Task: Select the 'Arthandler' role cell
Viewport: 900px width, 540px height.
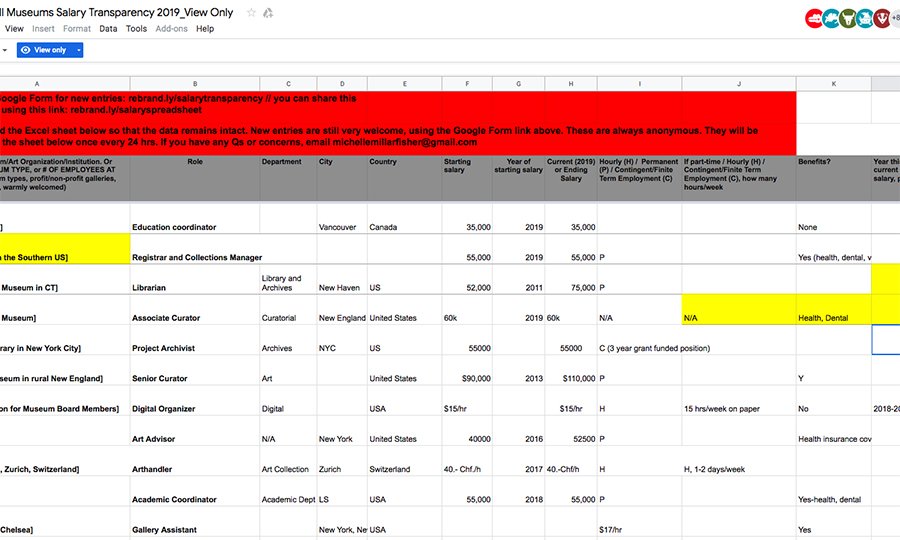Action: (x=195, y=461)
